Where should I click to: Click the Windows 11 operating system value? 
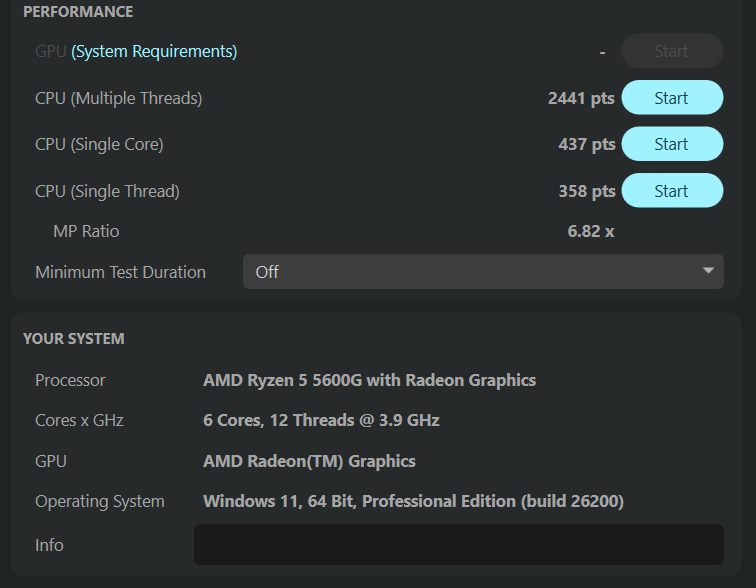click(413, 501)
